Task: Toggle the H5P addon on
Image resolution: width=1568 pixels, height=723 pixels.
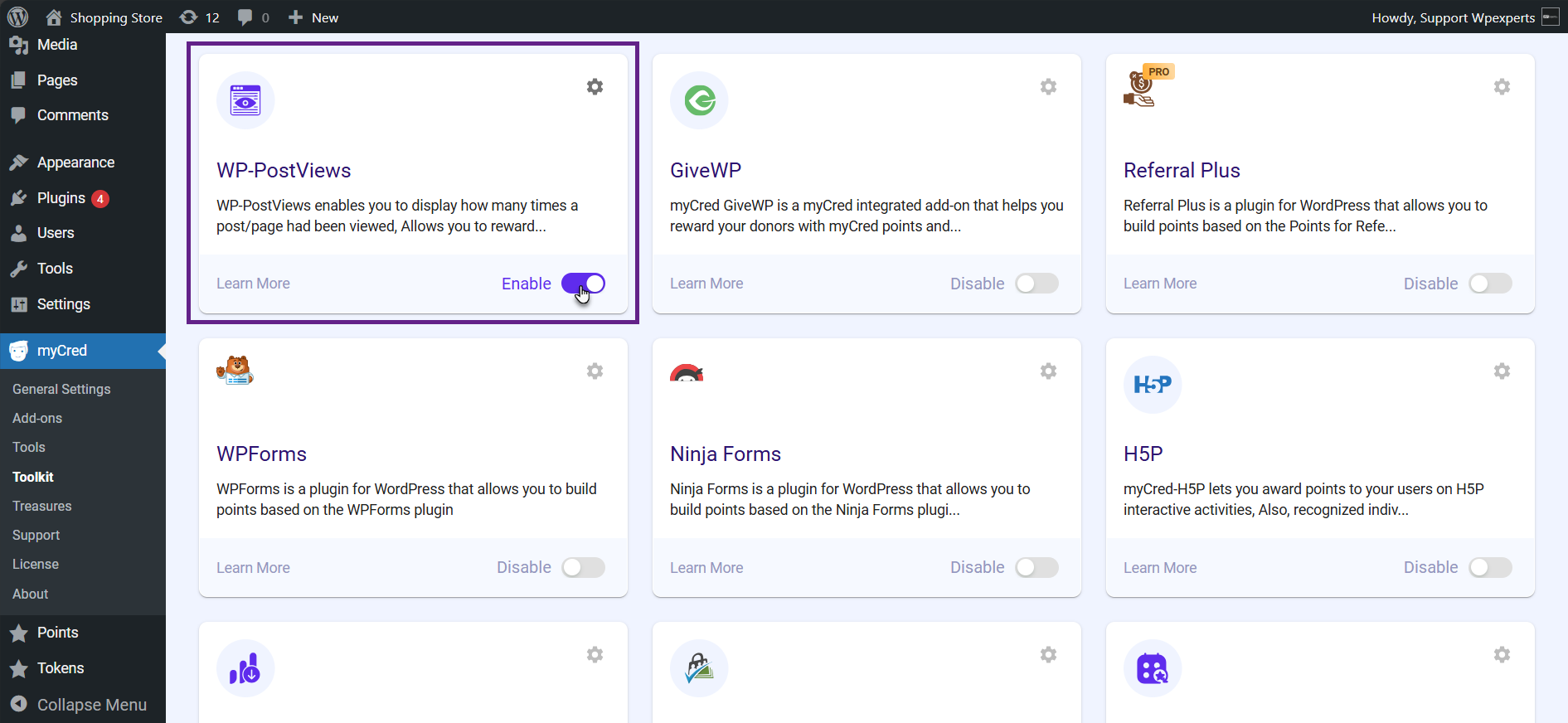Action: pos(1490,568)
